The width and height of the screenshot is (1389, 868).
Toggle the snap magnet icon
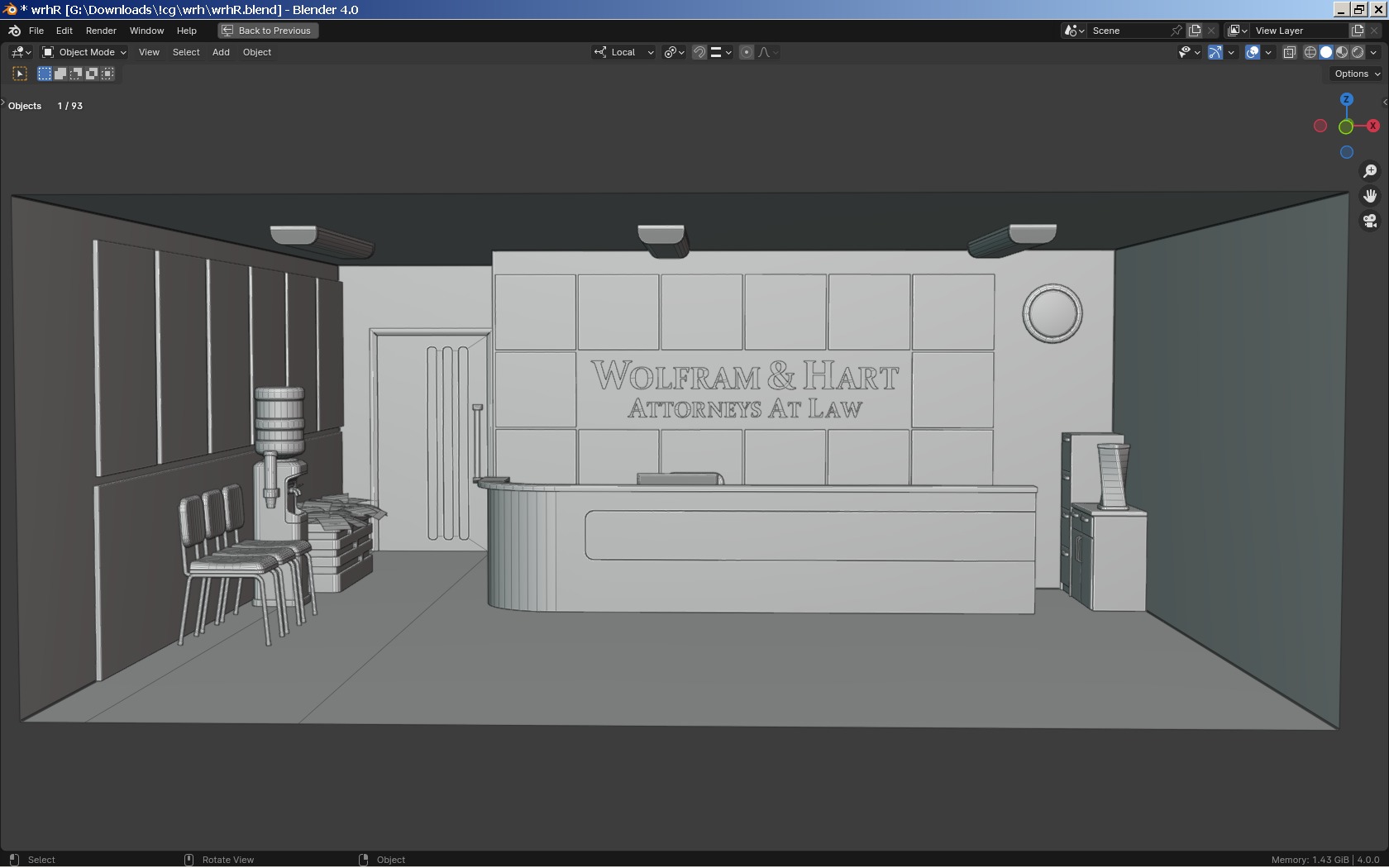[x=699, y=52]
